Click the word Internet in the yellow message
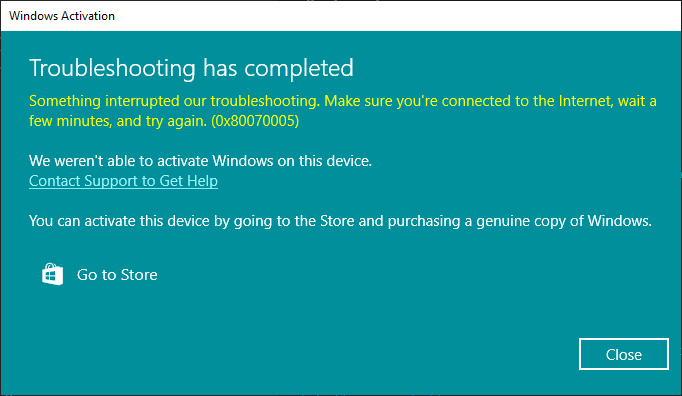Screen dimensions: 682x396 pos(586,101)
